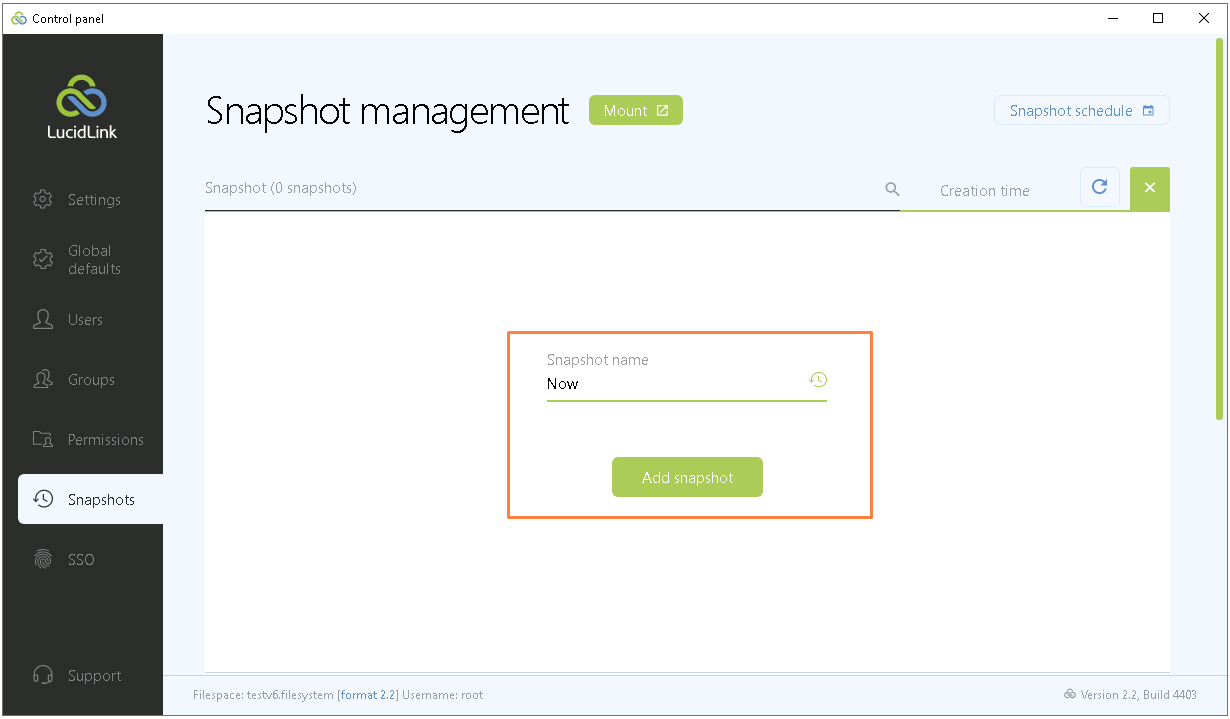
Task: Click the history icon in name field
Action: [818, 380]
